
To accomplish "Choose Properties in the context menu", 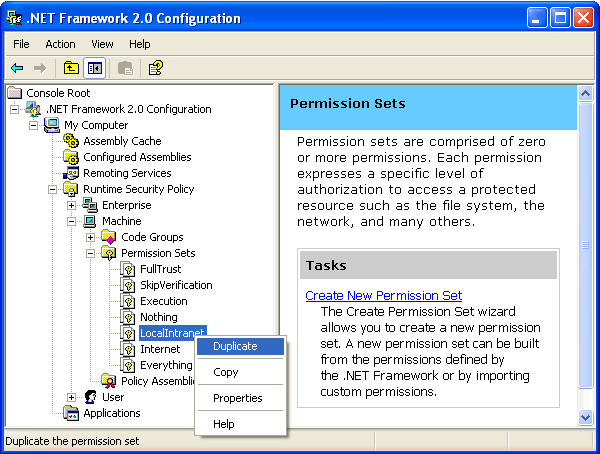I will pyautogui.click(x=237, y=398).
